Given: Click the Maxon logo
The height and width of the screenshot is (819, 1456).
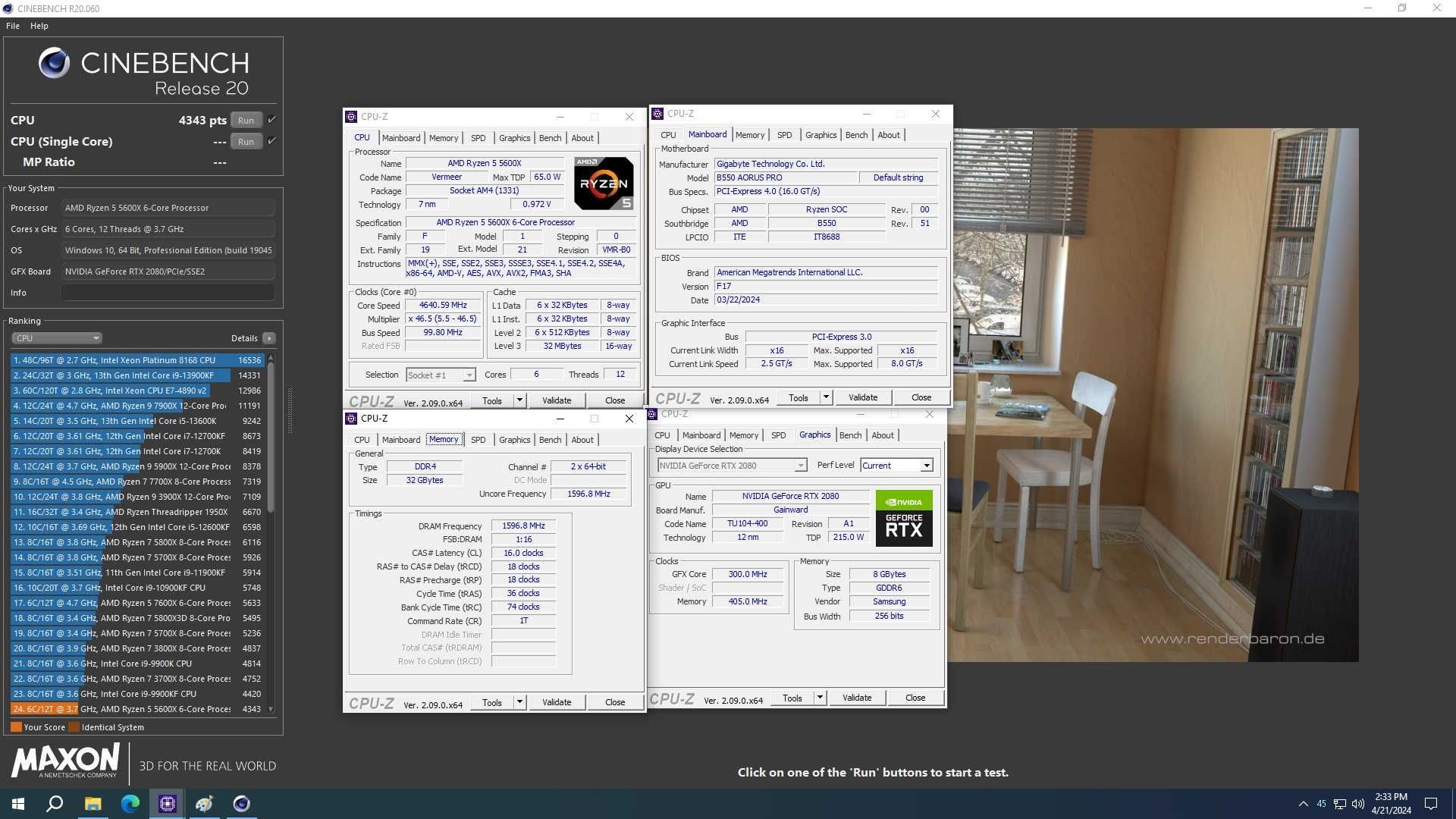Looking at the screenshot, I should (65, 760).
